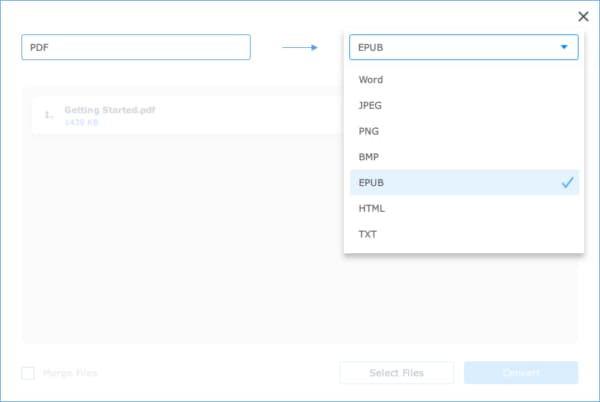Click the Merge Files label text

coord(70,374)
